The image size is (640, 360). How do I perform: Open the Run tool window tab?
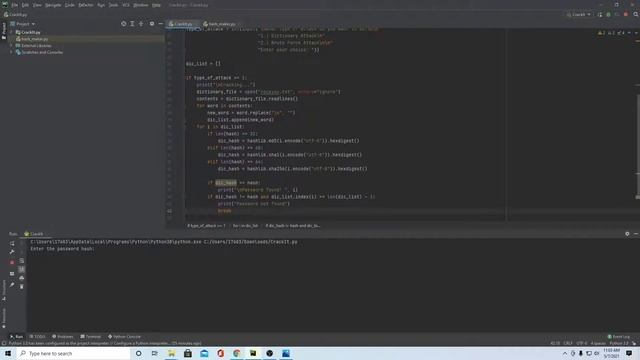pos(17,337)
